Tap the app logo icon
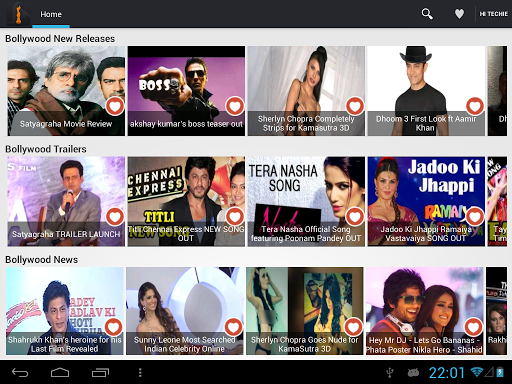Screen dimensions: 512x384 (19, 14)
